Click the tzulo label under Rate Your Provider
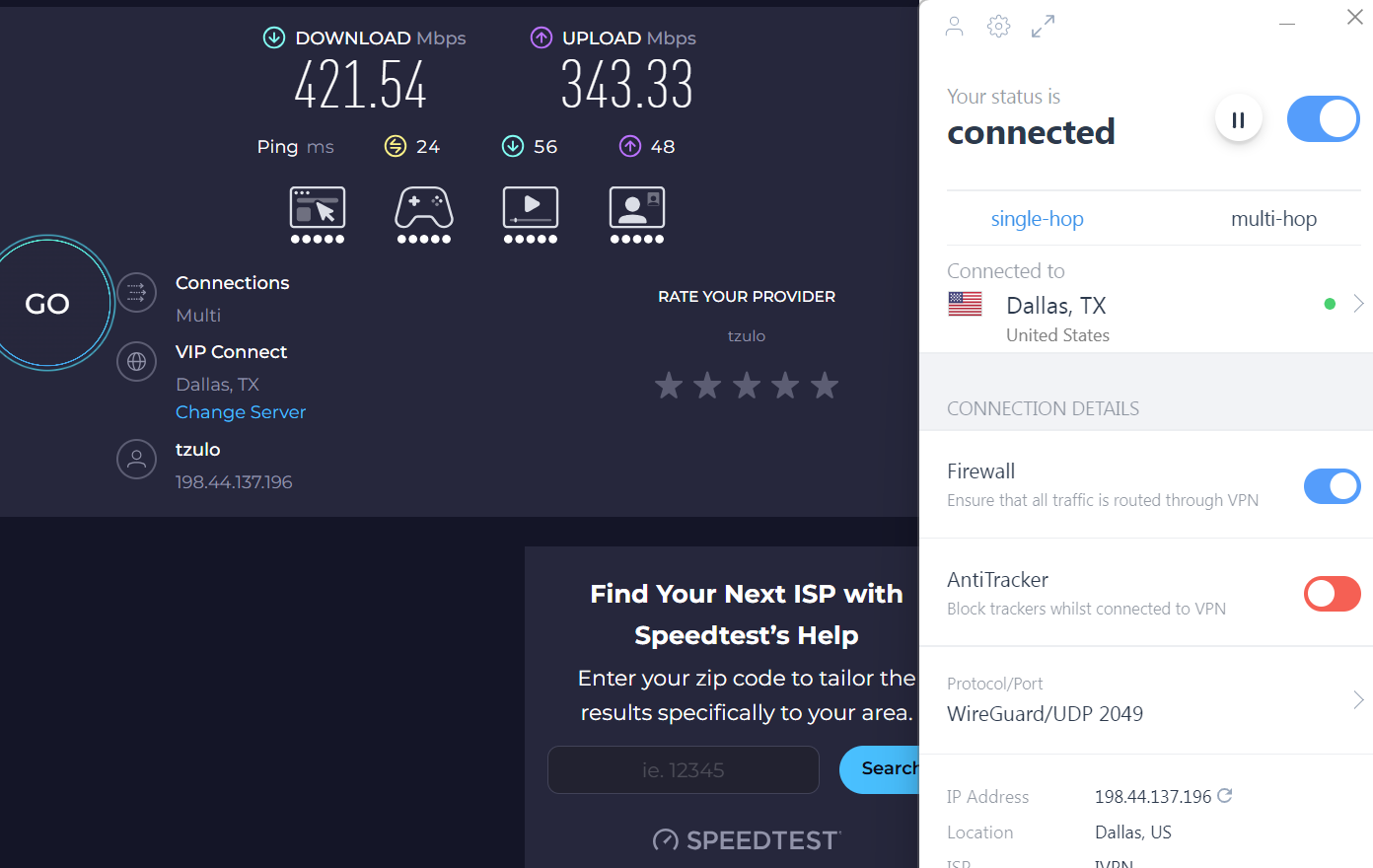Image resolution: width=1373 pixels, height=868 pixels. click(747, 336)
